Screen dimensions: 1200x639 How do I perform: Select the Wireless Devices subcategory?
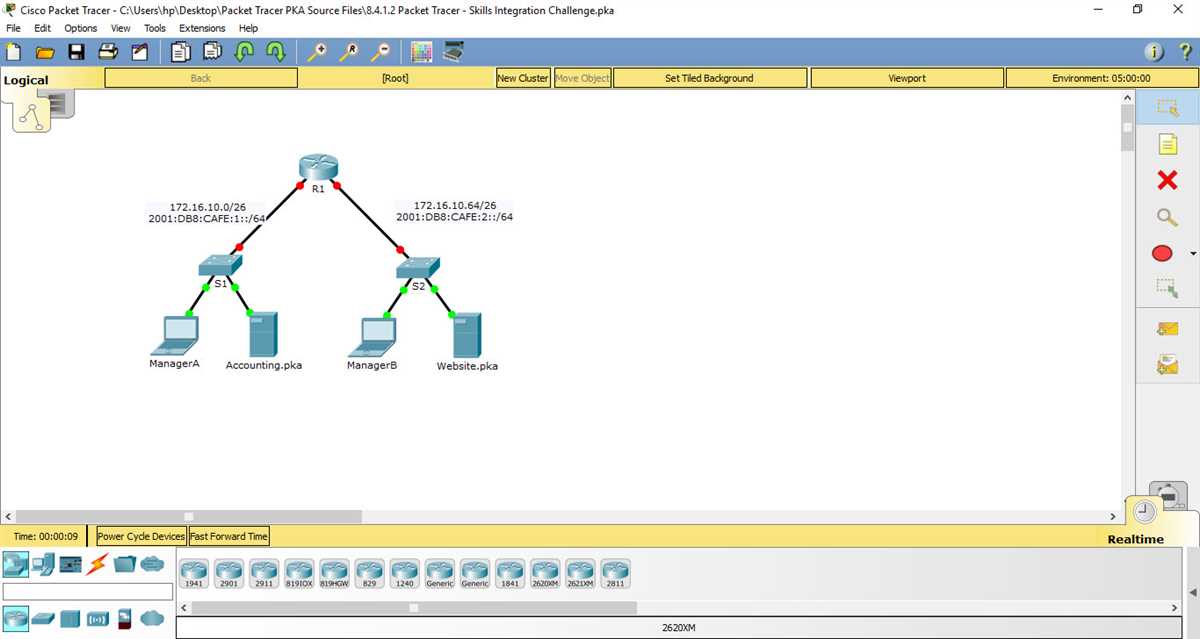point(97,617)
